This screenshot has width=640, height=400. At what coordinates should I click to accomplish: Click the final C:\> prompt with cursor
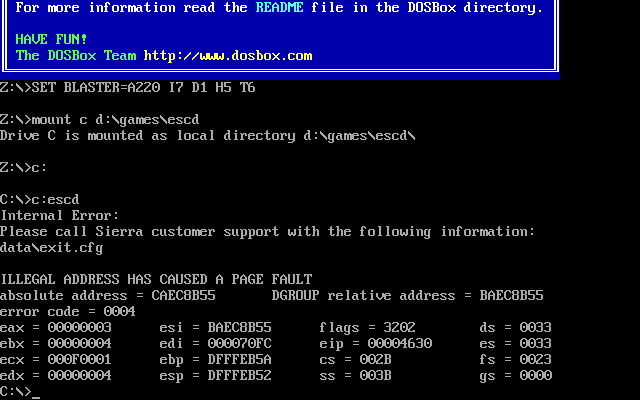(x=20, y=391)
